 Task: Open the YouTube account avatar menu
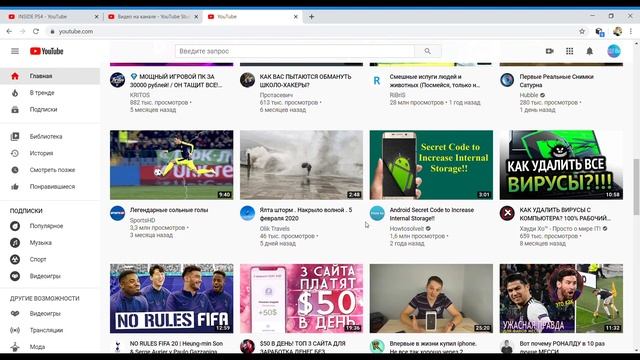[x=613, y=51]
